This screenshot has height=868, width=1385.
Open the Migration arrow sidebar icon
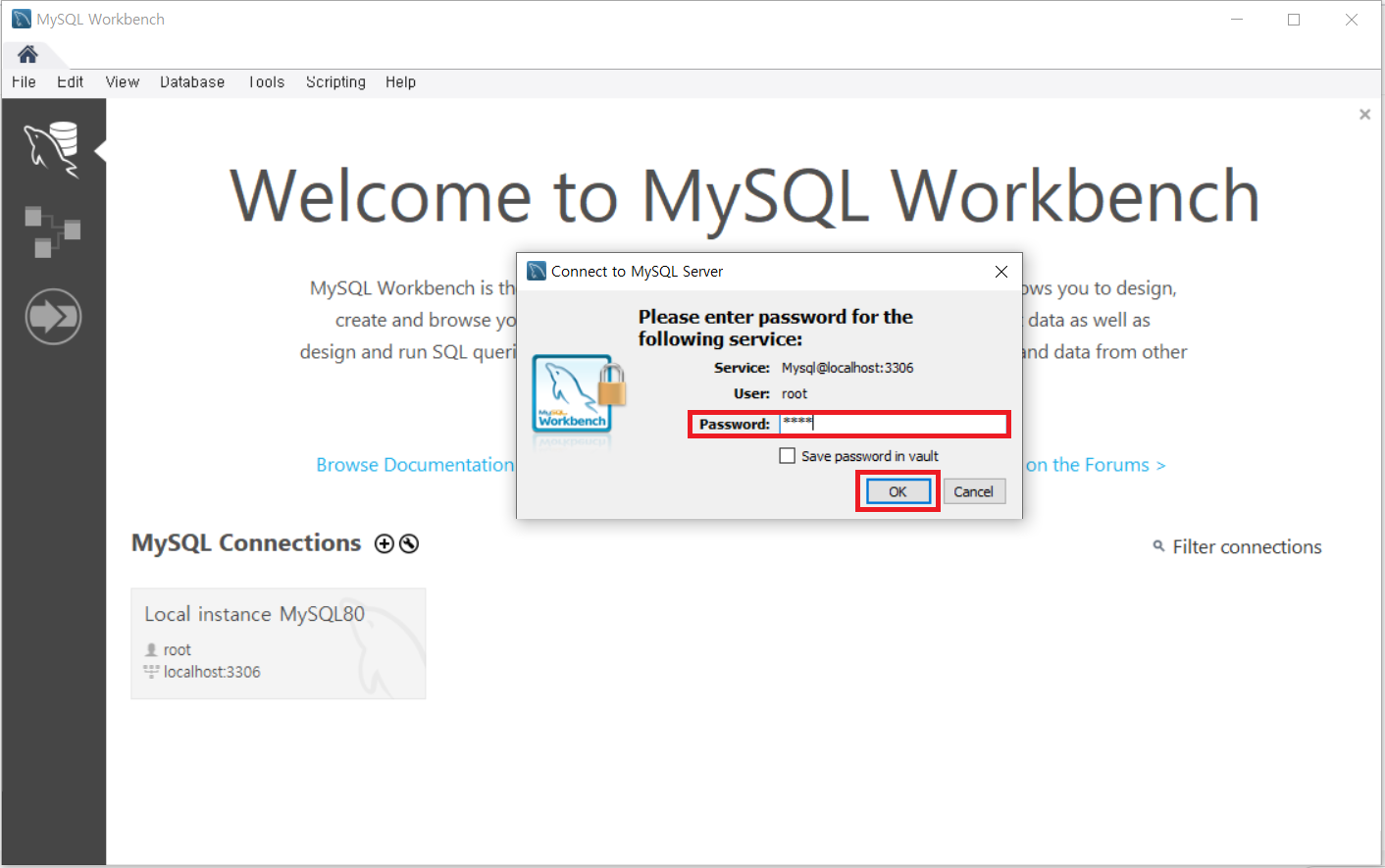click(x=53, y=317)
